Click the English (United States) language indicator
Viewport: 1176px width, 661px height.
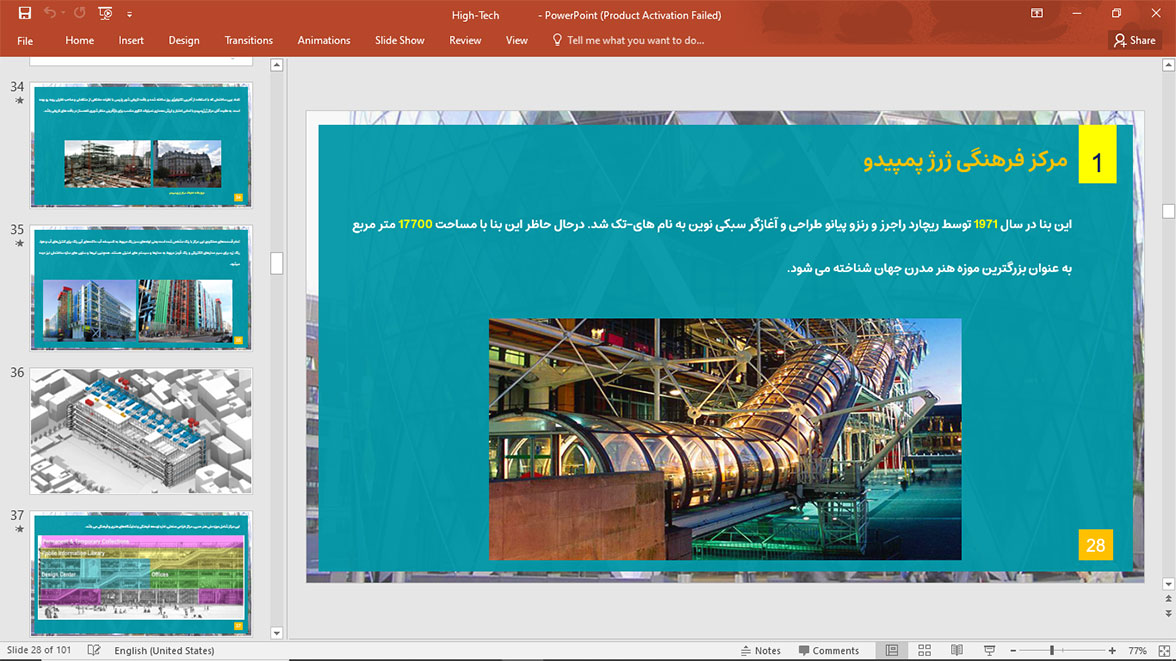pyautogui.click(x=164, y=650)
